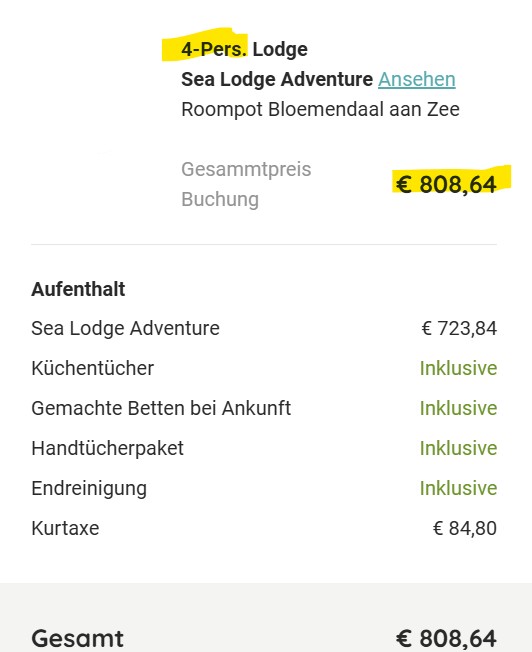532x652 pixels.
Task: Click Inklusive next to Küchentücher
Action: (x=458, y=368)
